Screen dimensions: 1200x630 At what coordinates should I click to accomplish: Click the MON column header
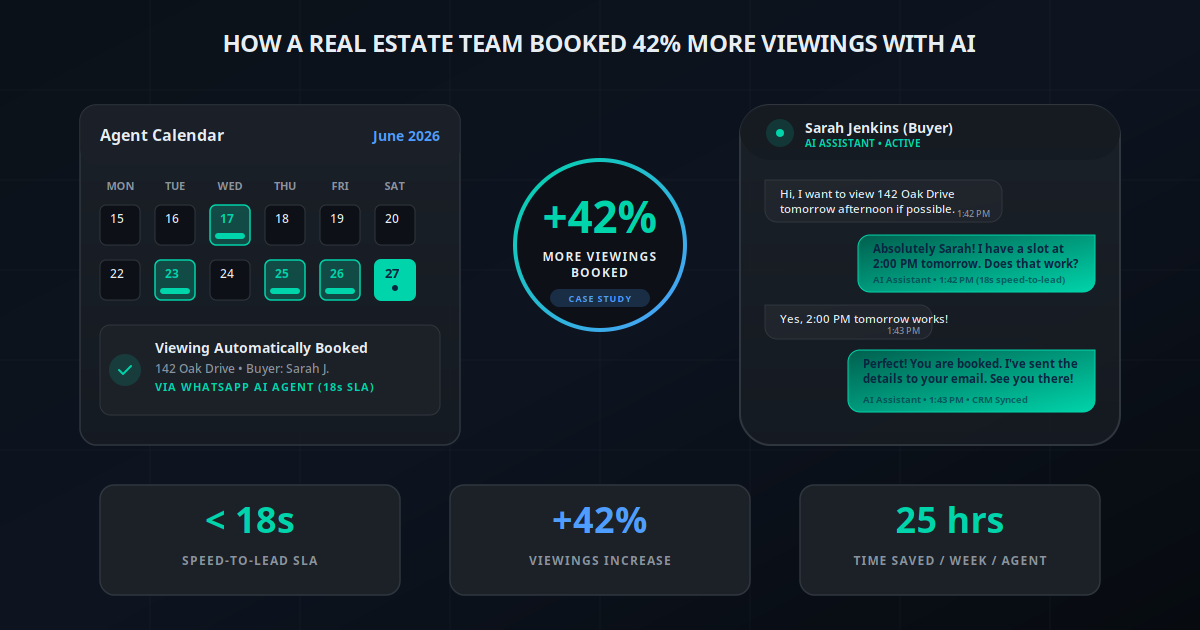tap(120, 186)
